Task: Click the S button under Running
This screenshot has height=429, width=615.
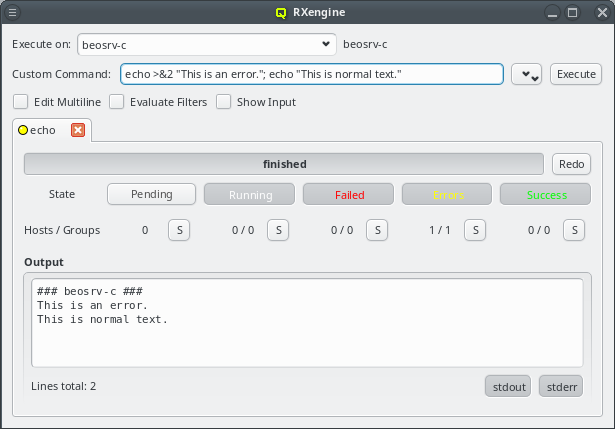Action: click(279, 230)
